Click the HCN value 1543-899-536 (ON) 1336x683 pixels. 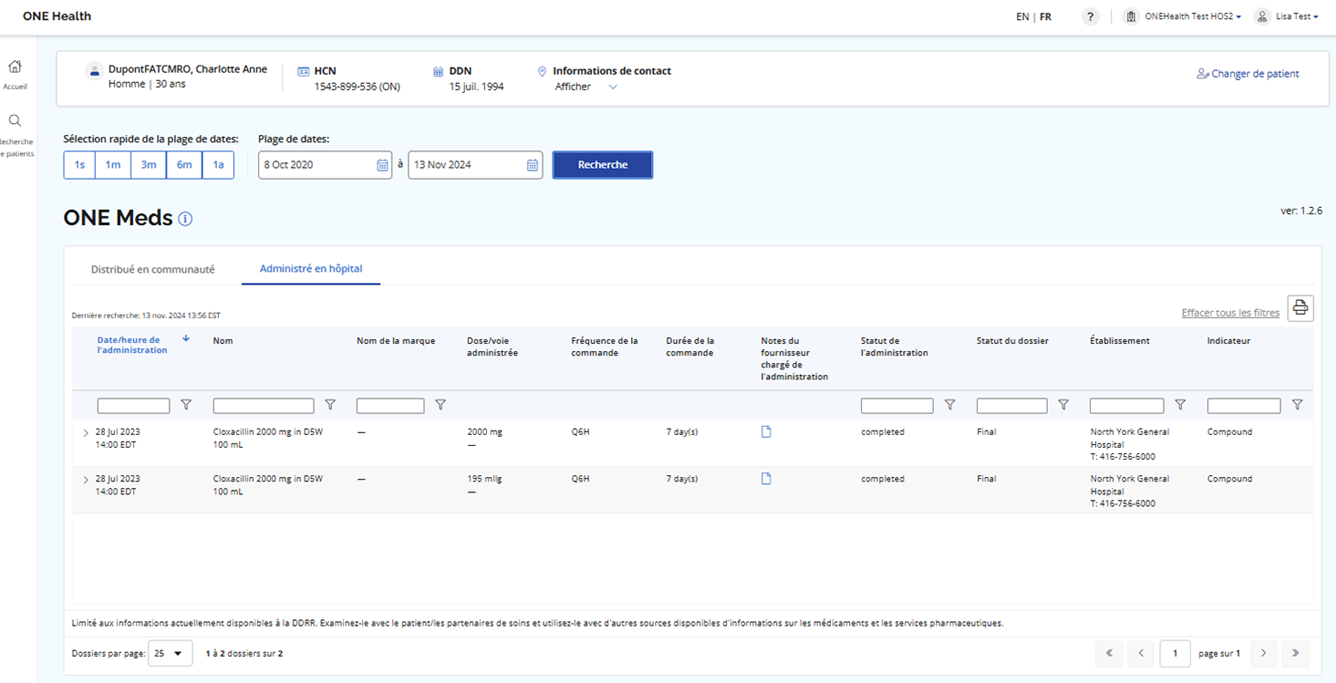[x=357, y=87]
